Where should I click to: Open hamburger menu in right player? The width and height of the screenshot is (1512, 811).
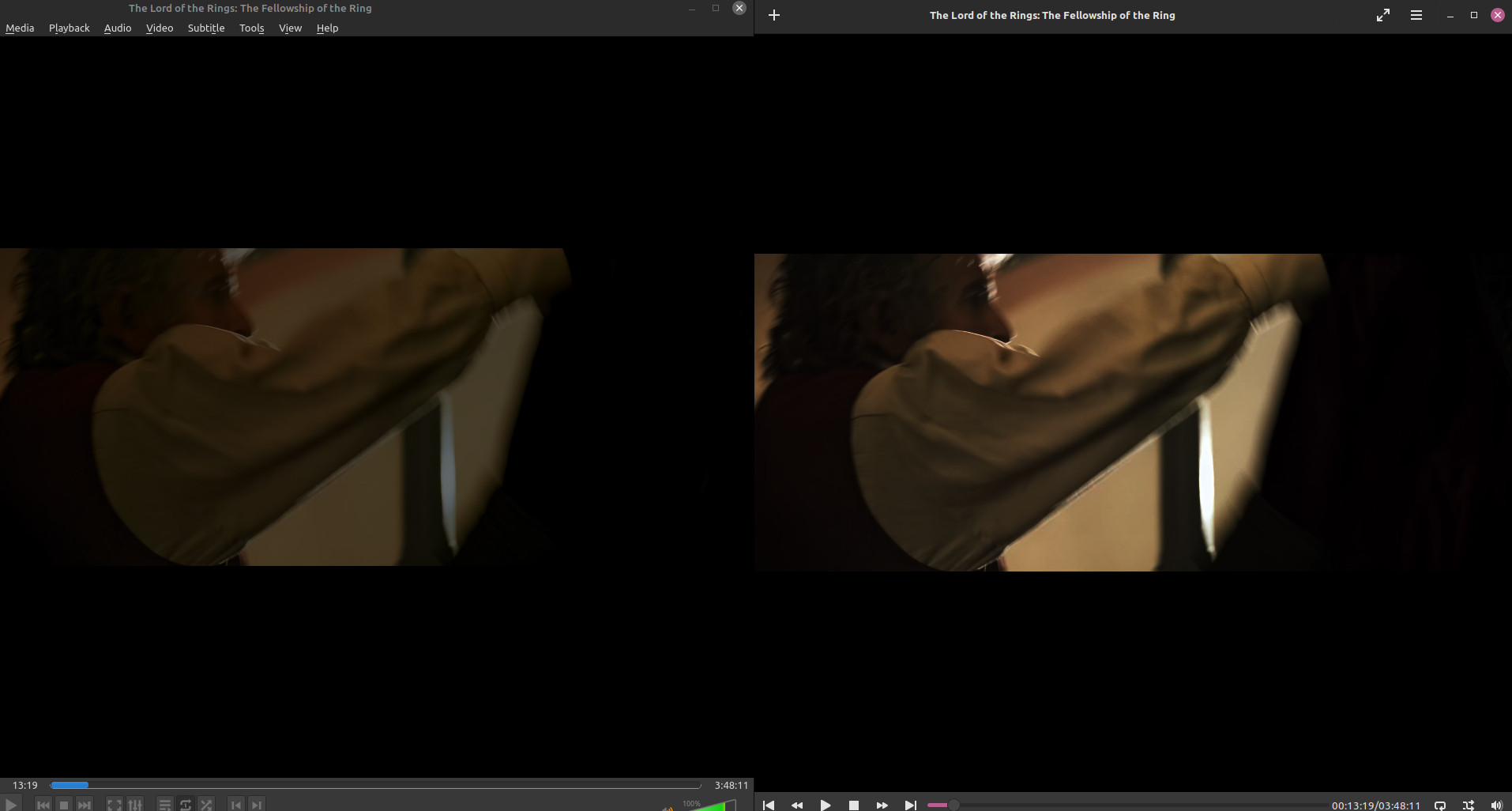(x=1416, y=15)
